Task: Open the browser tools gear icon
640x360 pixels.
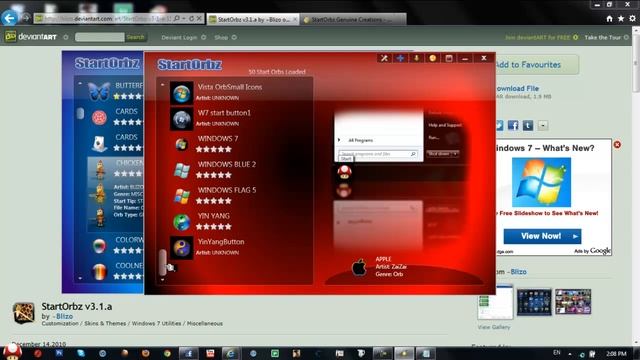Action: click(632, 18)
